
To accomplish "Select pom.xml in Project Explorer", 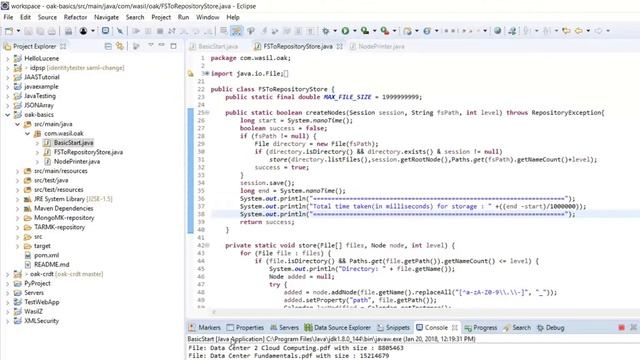I will (x=46, y=256).
